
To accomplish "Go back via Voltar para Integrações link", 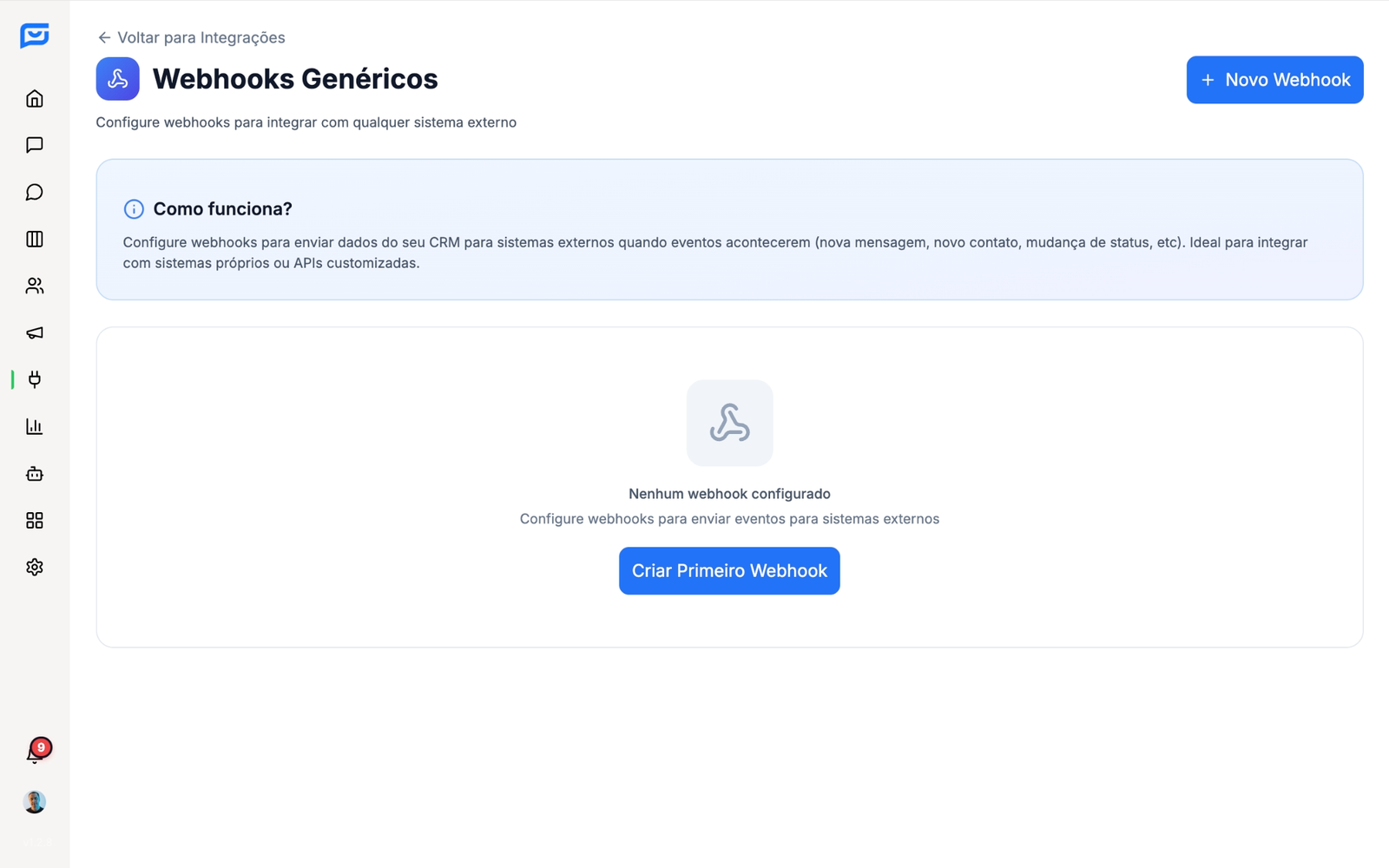I will (191, 37).
